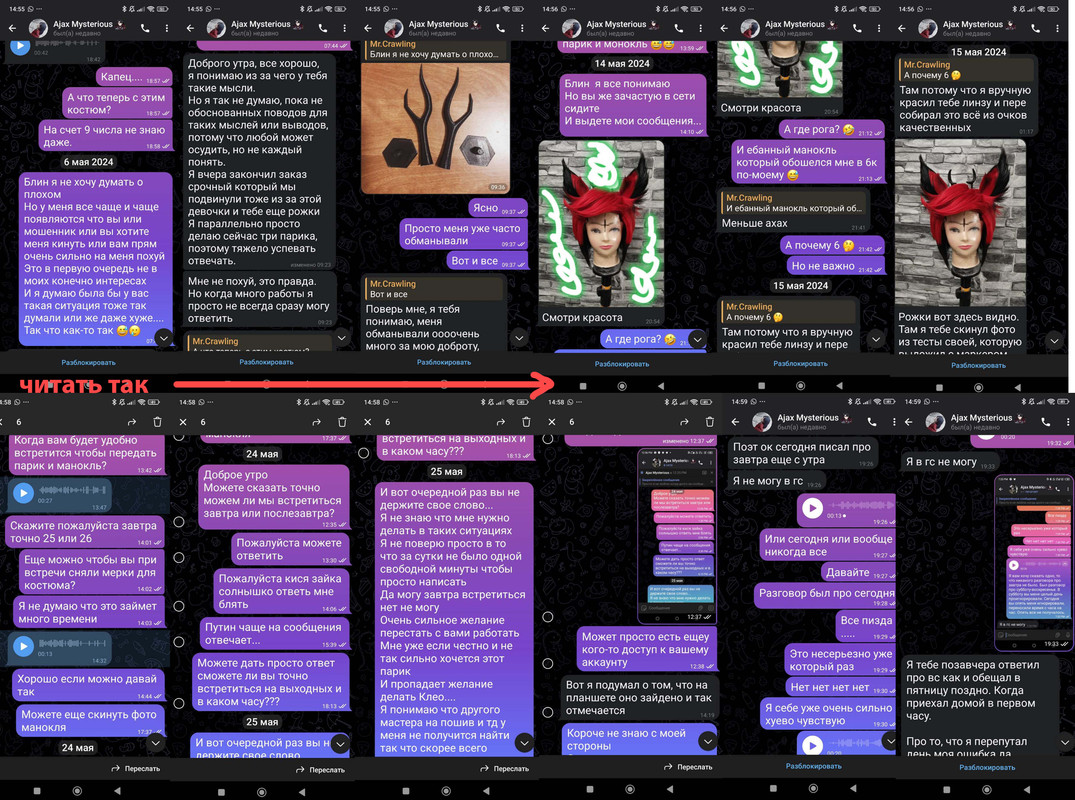Back arrow in the 'Меньше ахах' chat header
The image size is (1075, 800).
coord(724,28)
